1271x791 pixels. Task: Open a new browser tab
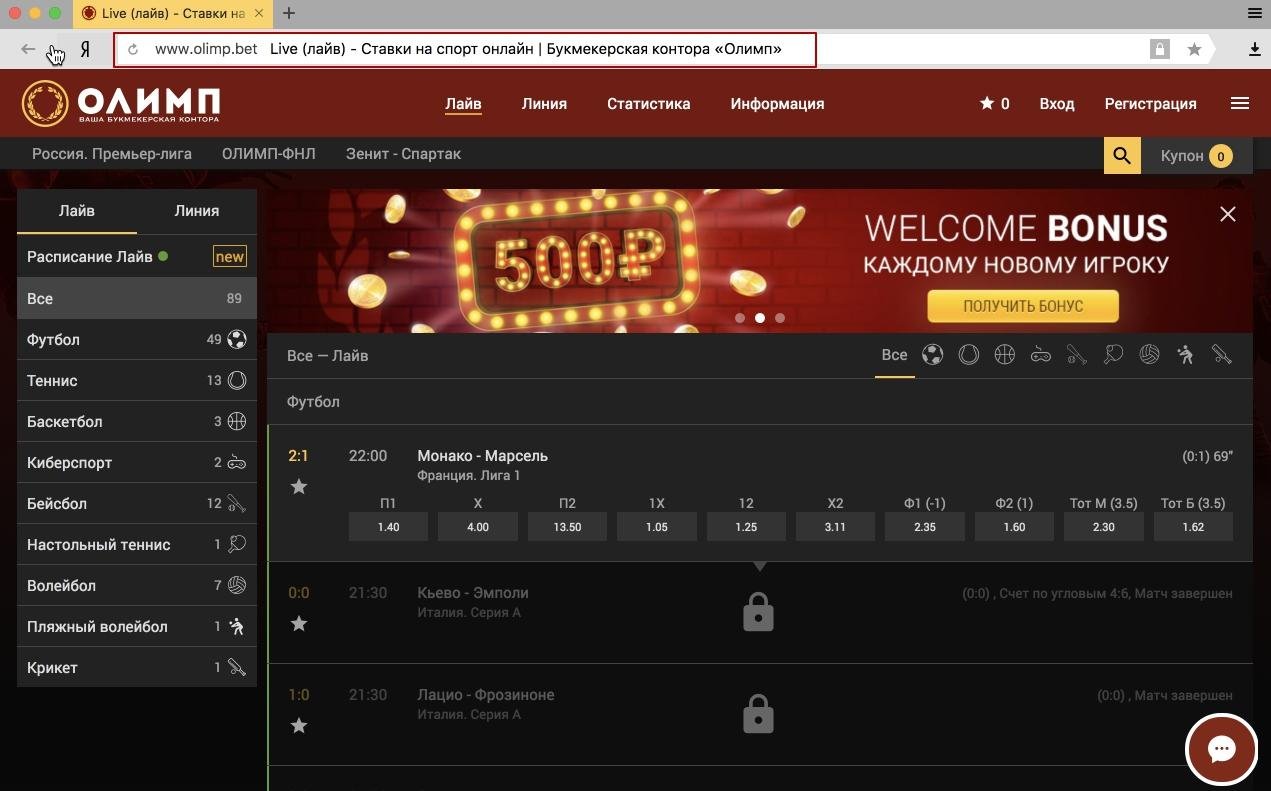click(289, 13)
